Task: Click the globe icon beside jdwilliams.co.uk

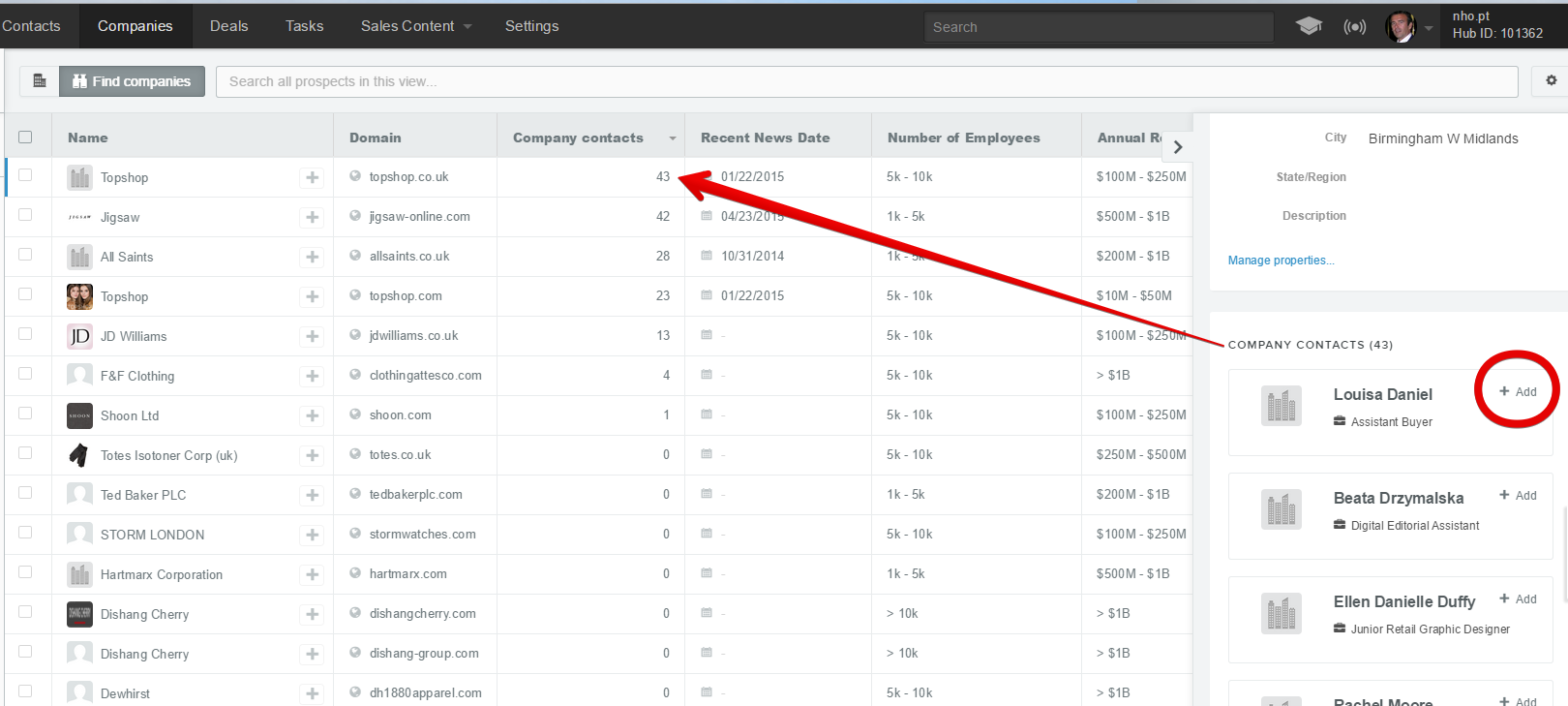Action: click(355, 335)
